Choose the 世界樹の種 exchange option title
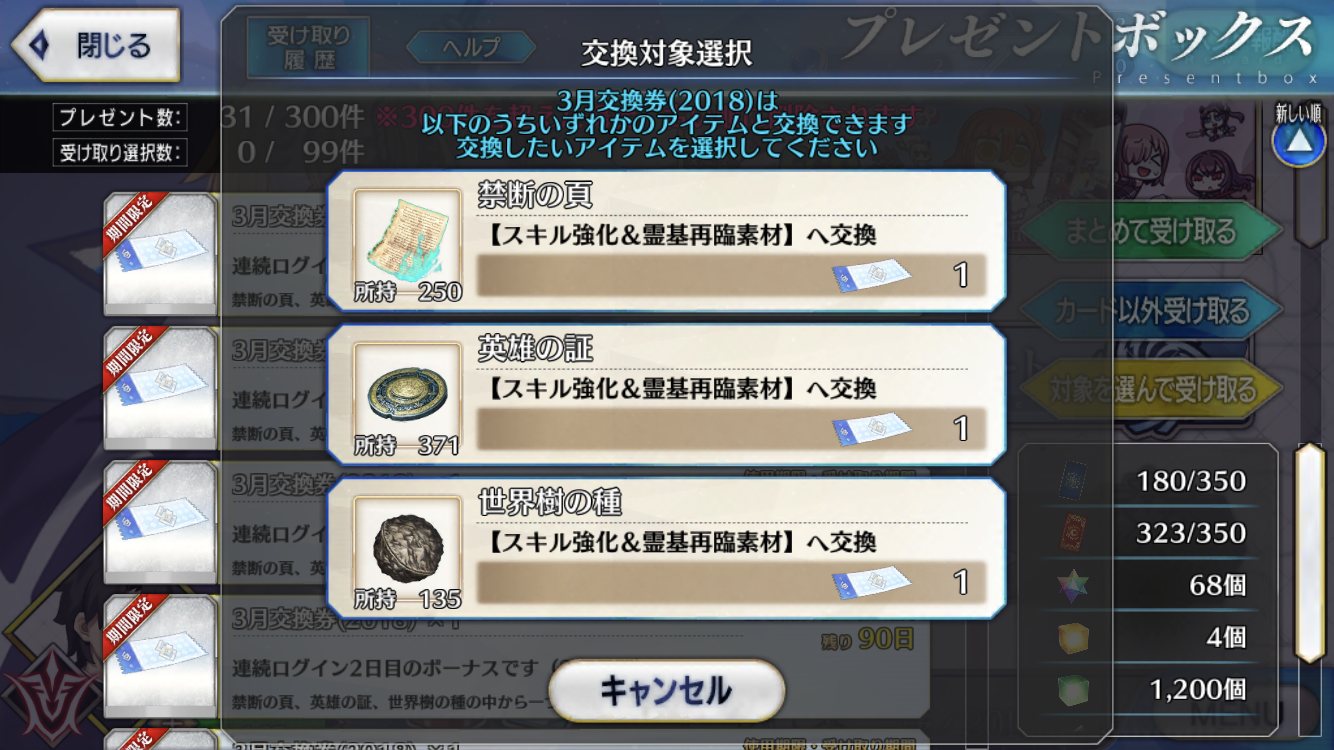The width and height of the screenshot is (1334, 750). [x=550, y=503]
